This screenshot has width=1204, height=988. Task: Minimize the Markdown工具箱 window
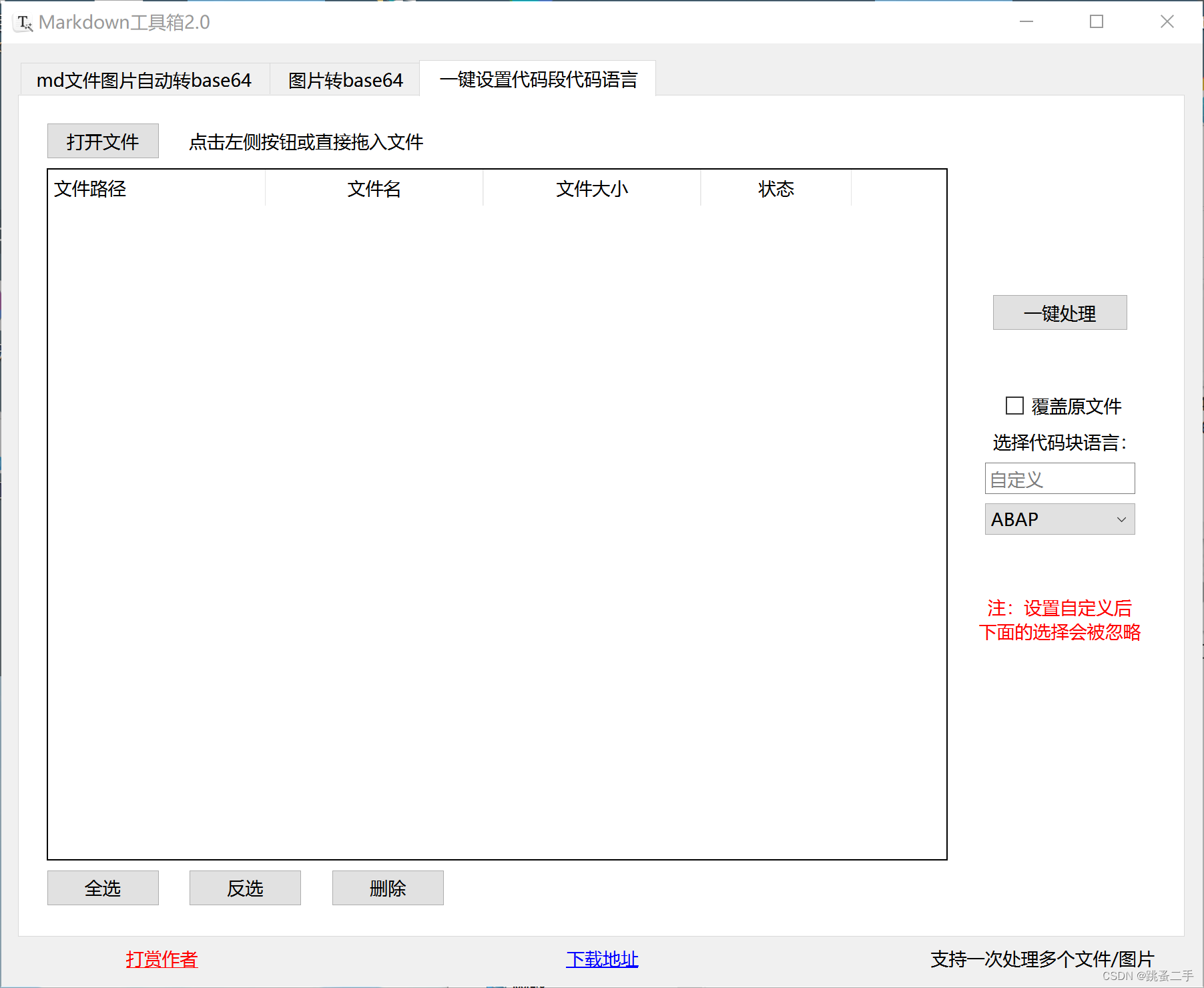pyautogui.click(x=1026, y=22)
